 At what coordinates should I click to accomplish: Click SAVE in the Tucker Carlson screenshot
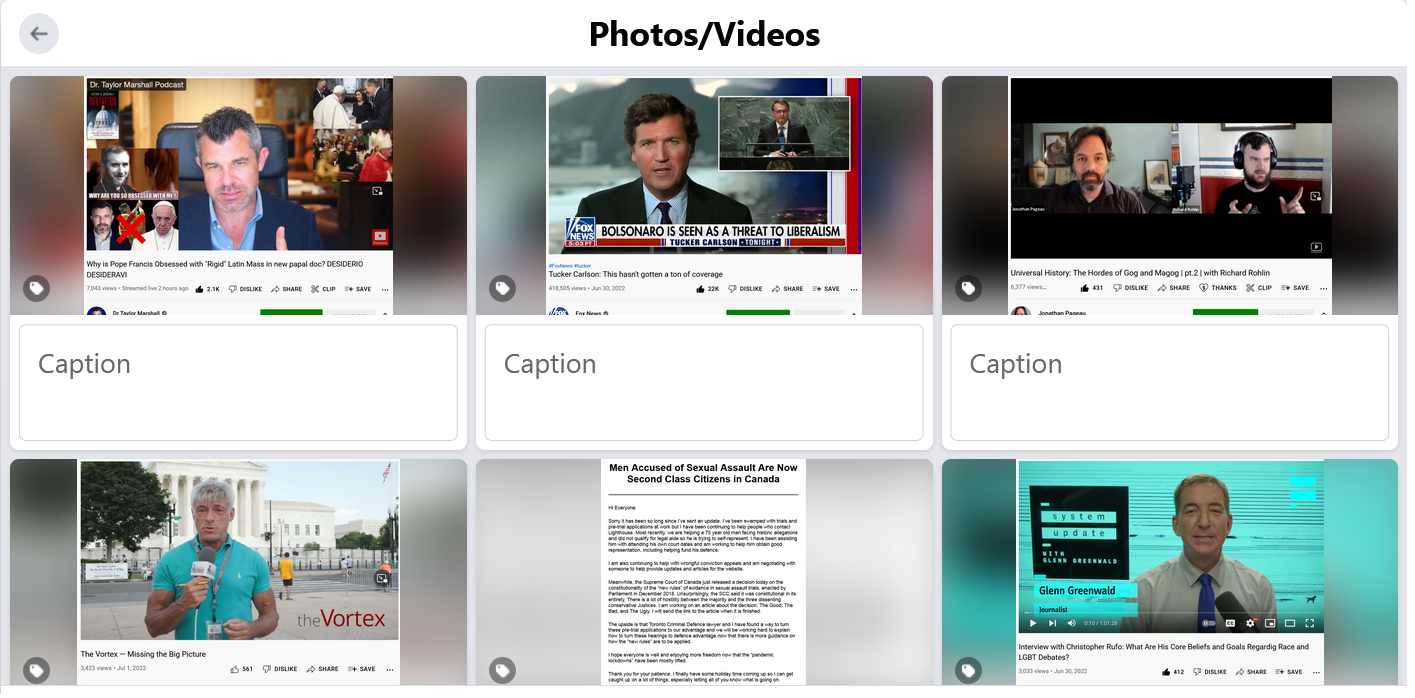tap(826, 289)
